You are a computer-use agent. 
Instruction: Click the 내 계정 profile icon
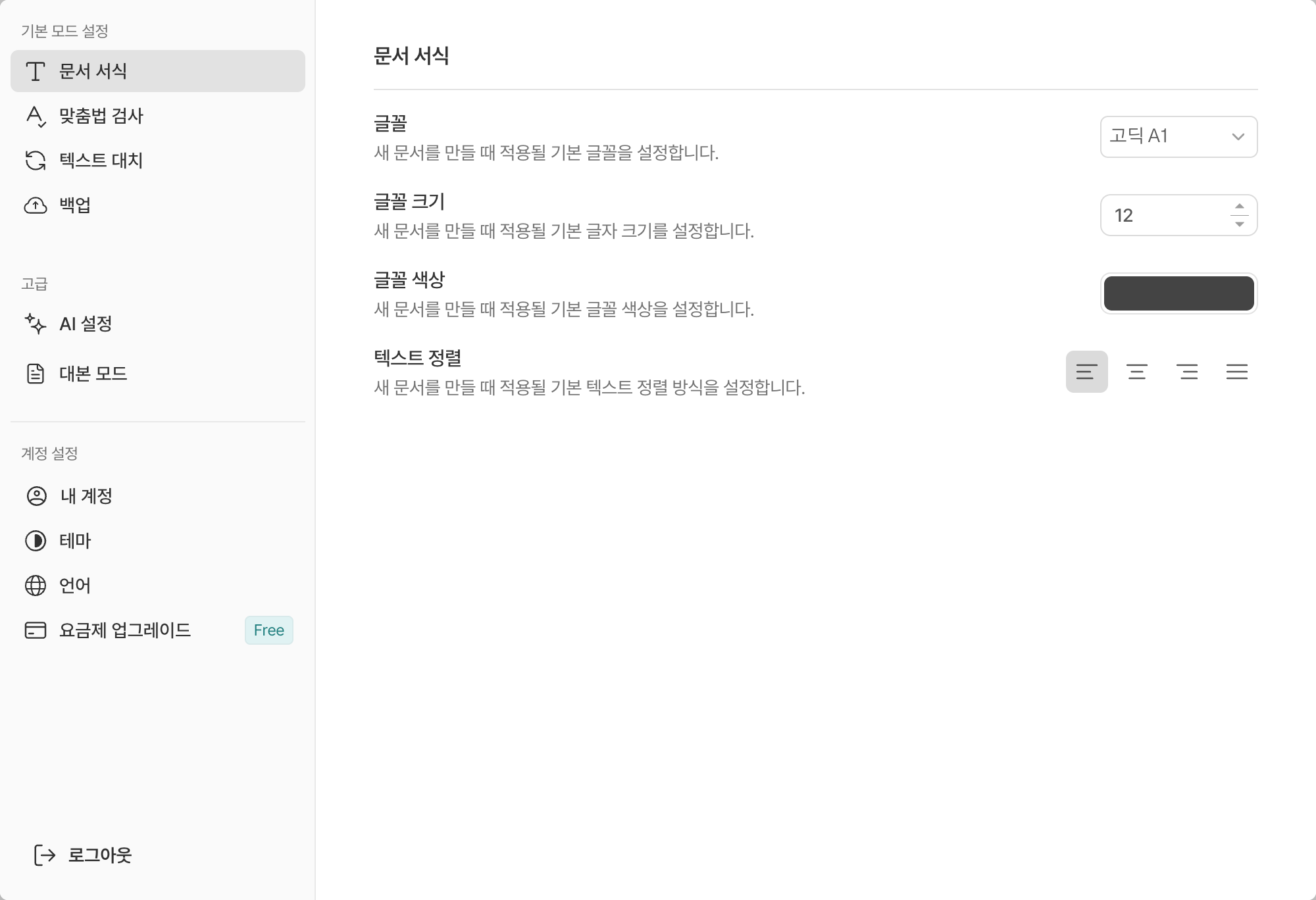pos(36,496)
